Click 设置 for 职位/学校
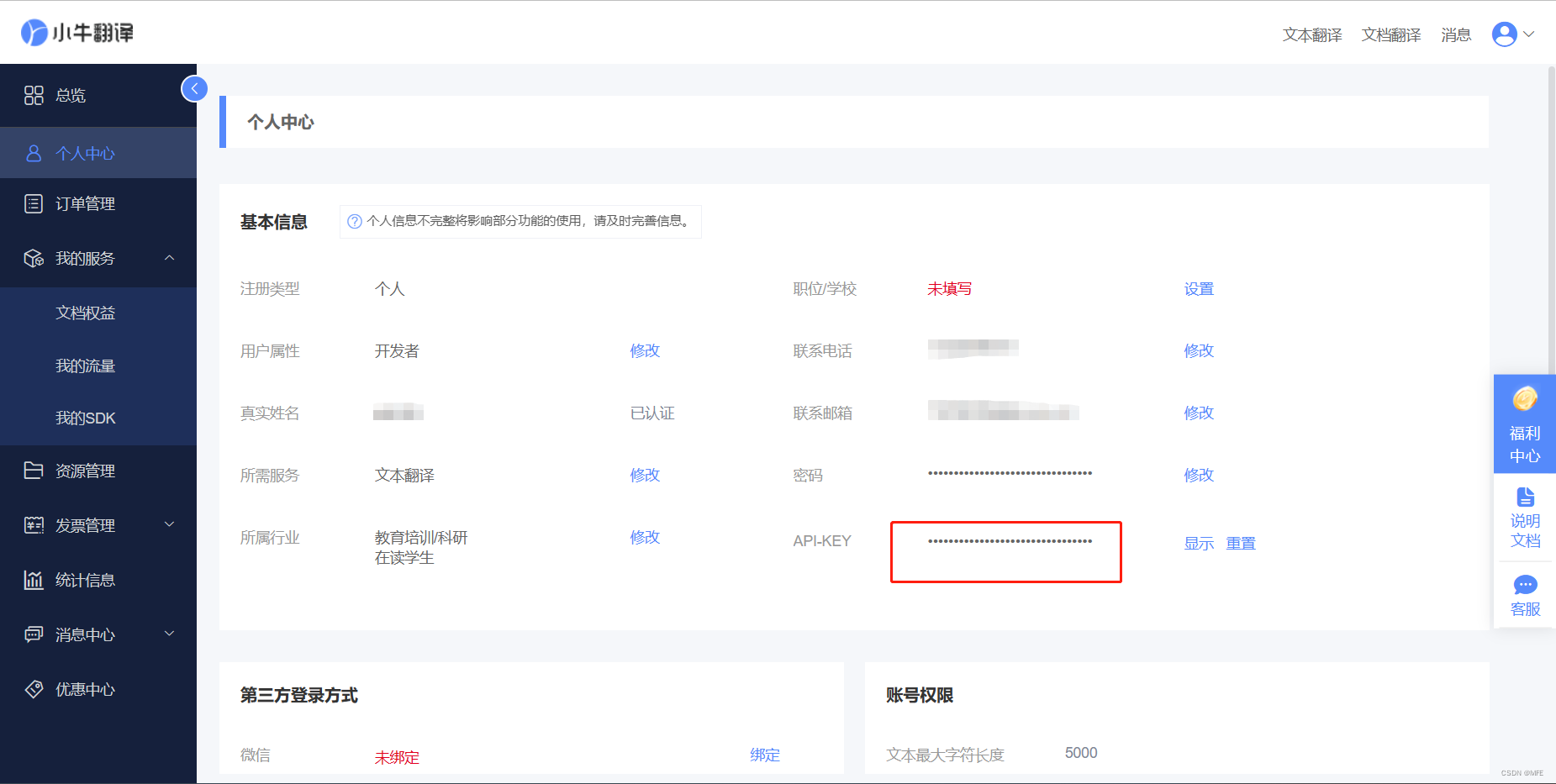The width and height of the screenshot is (1556, 784). 1199,289
